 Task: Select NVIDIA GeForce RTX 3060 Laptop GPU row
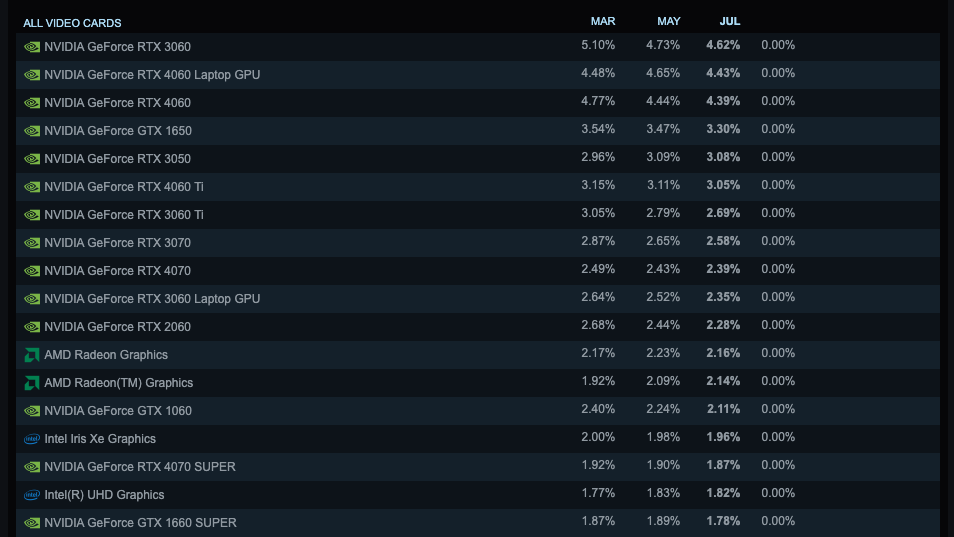point(152,299)
